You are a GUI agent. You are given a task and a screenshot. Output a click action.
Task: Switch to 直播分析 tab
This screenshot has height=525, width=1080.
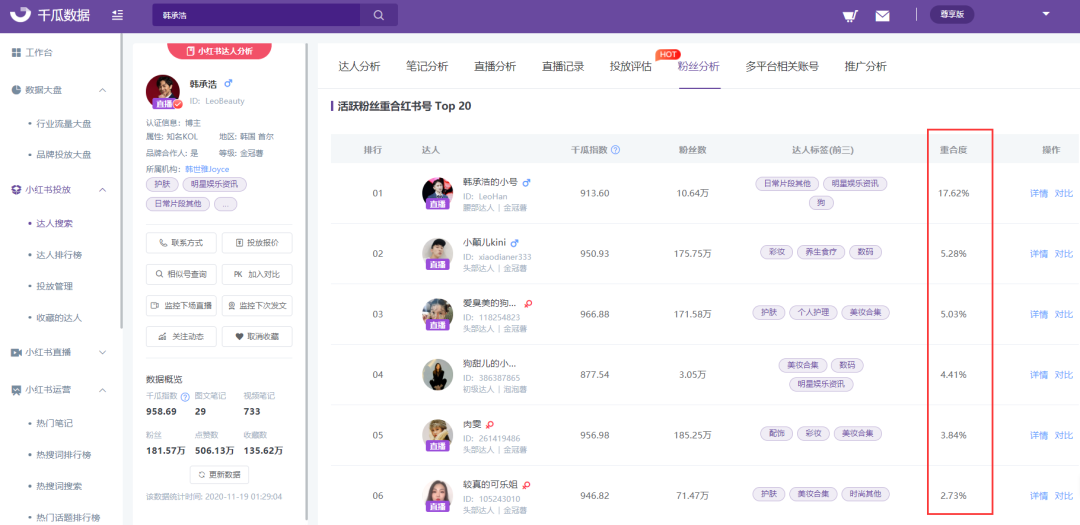coord(495,67)
